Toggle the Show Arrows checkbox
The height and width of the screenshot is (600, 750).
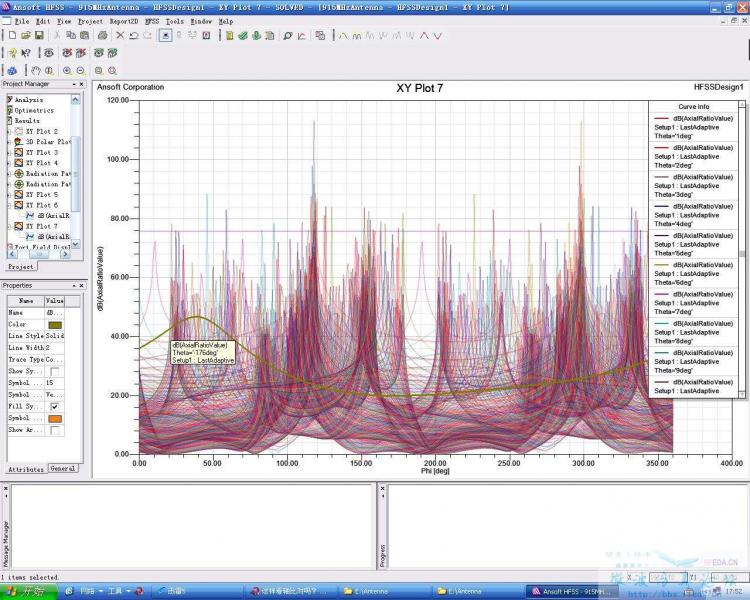point(54,430)
